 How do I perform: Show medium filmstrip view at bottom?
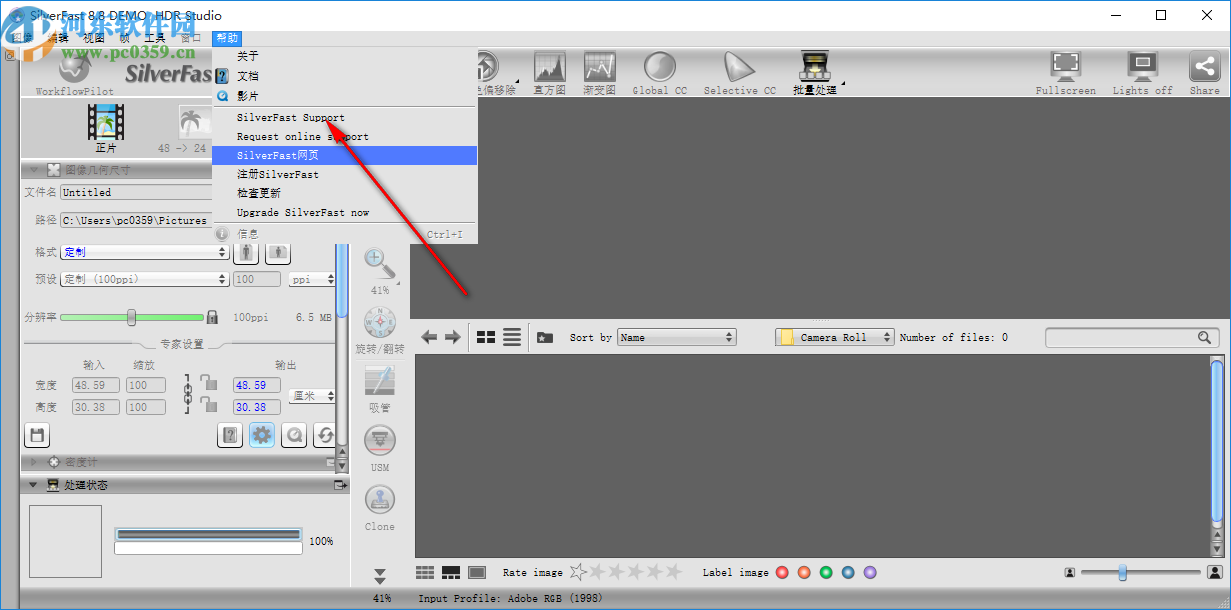pos(451,572)
